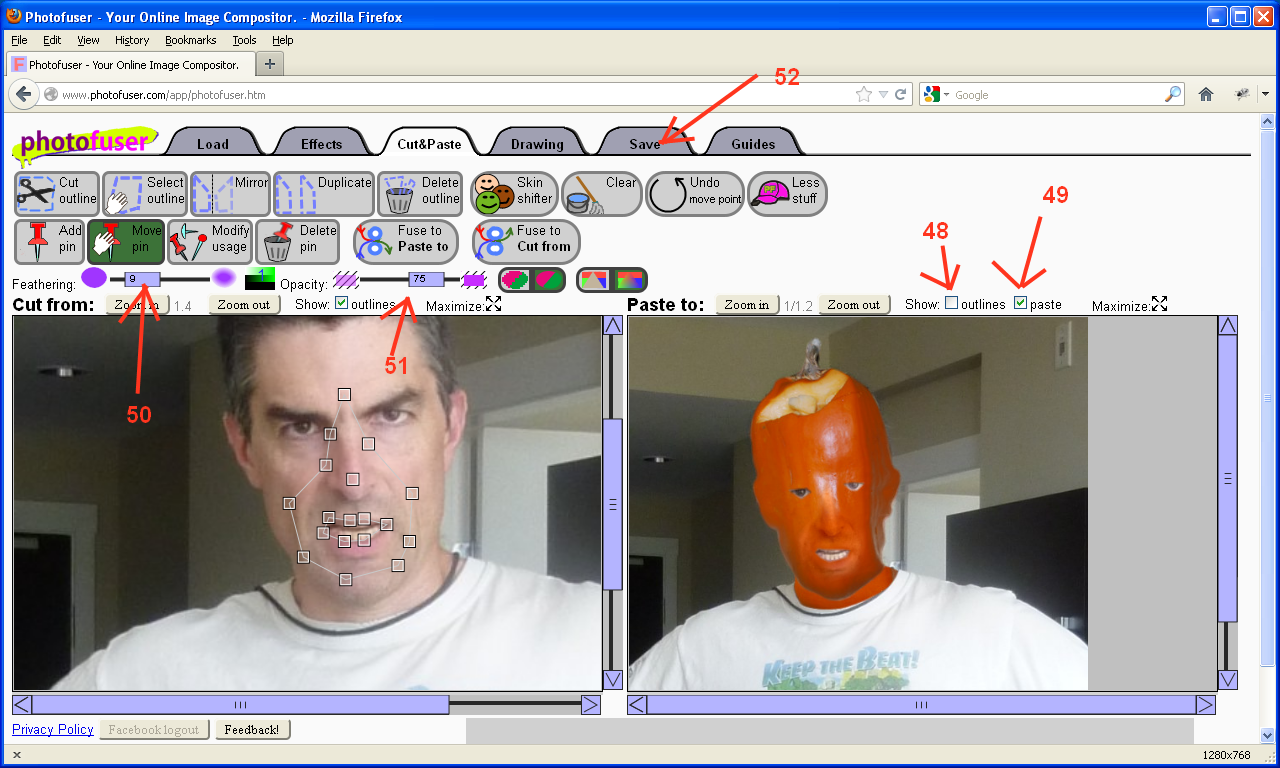Open the Privacy Policy link
Viewport: 1280px width, 768px height.
click(x=53, y=729)
